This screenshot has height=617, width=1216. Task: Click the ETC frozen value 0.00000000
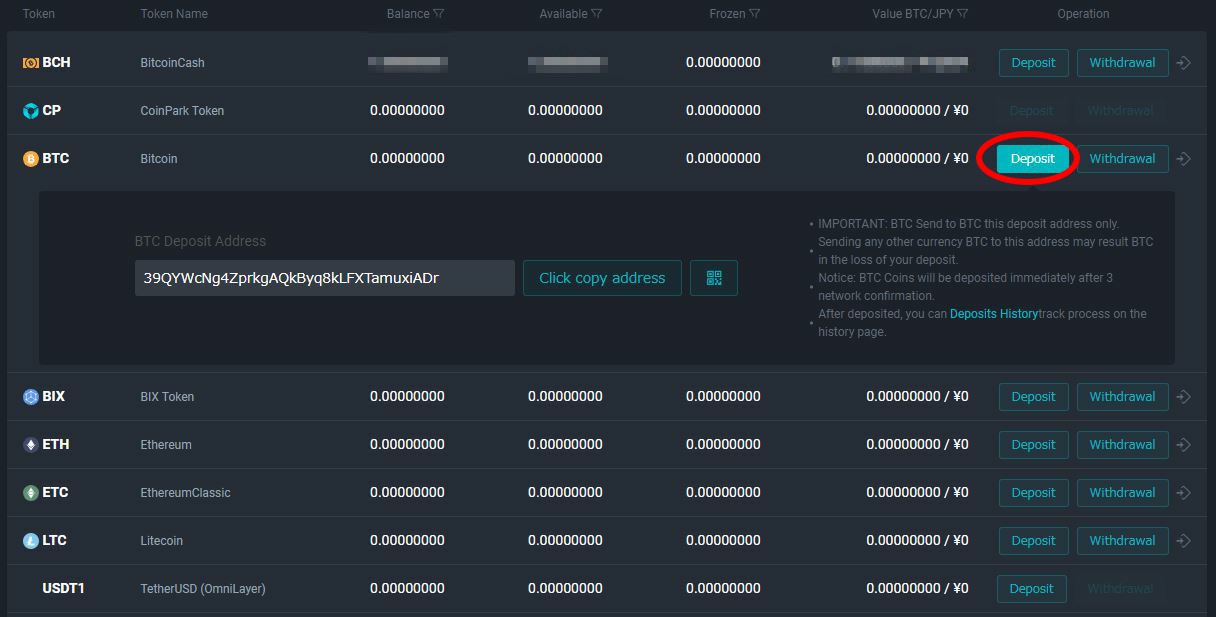(723, 493)
